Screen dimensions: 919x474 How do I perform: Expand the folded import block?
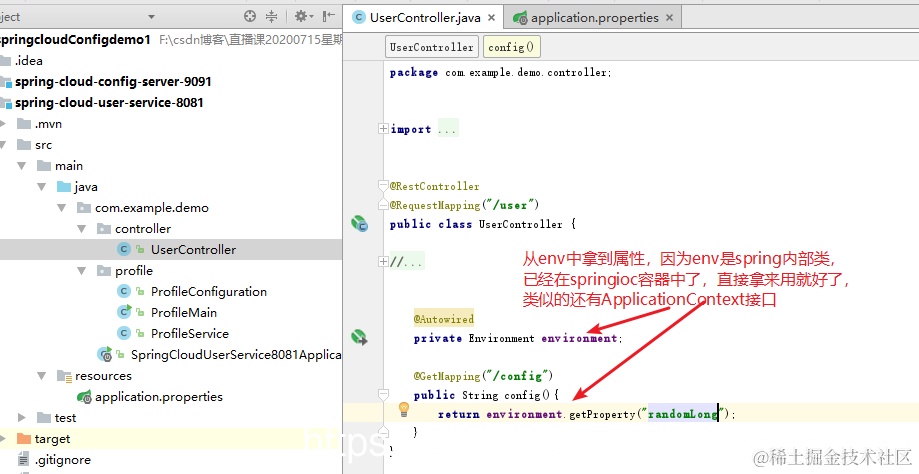(x=383, y=128)
